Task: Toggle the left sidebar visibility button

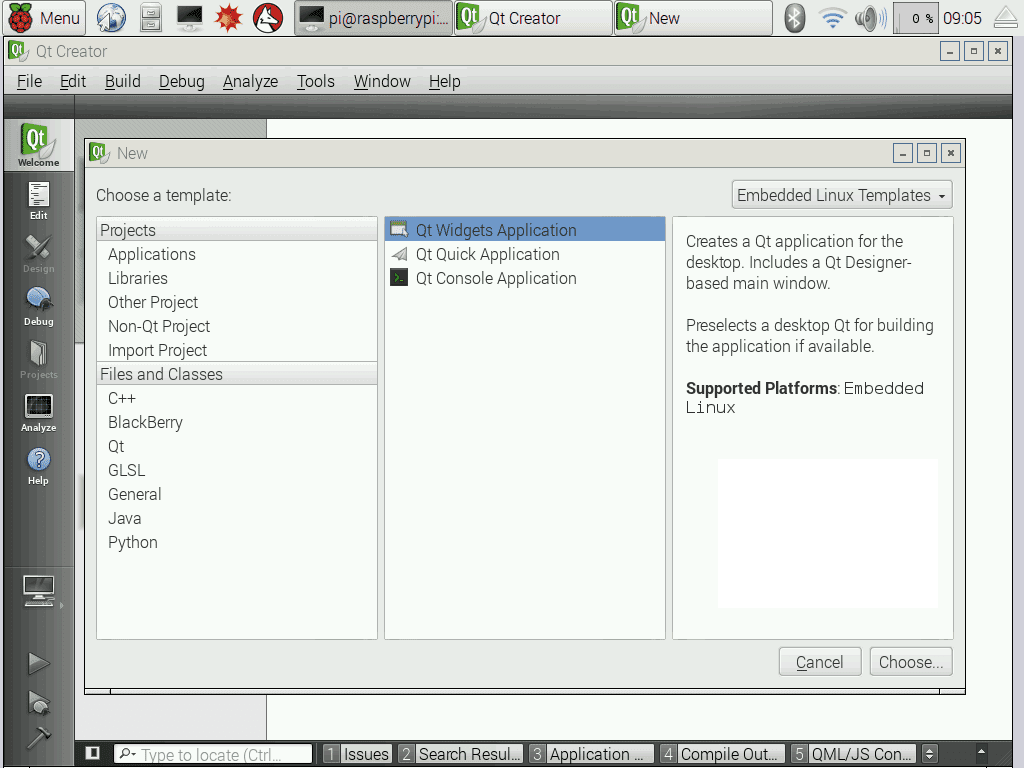Action: tap(92, 754)
